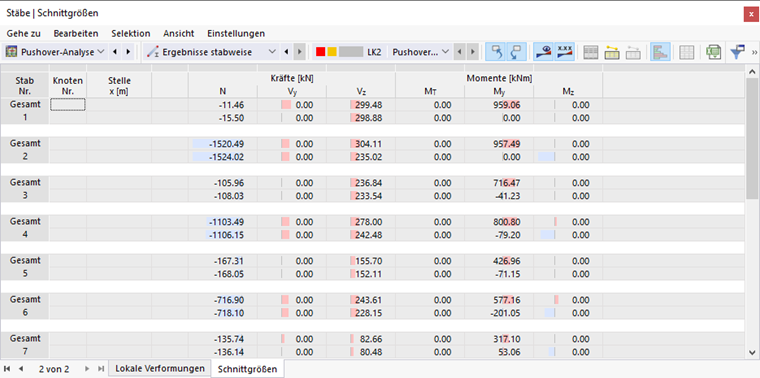Toggle the colored bars in cells icon

(x=661, y=52)
